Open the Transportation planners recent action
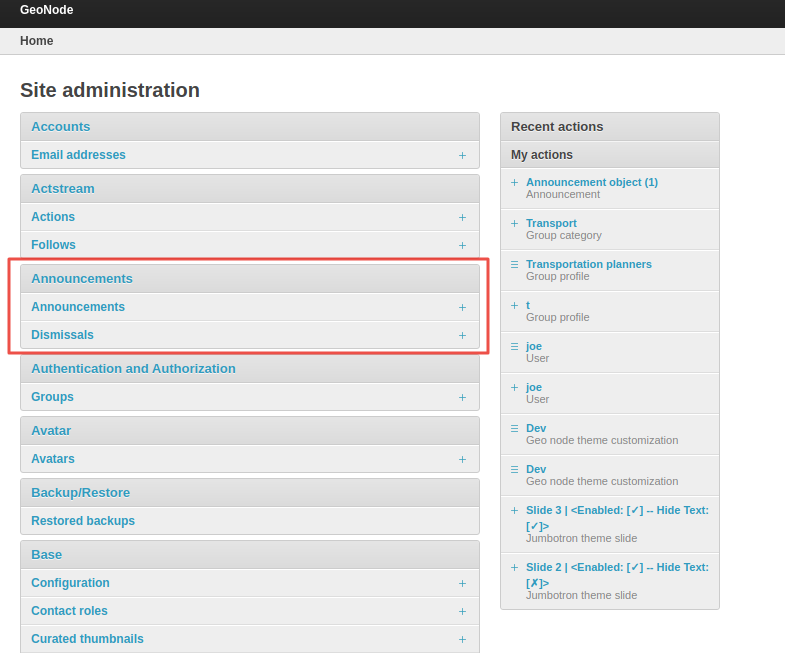 [x=588, y=264]
